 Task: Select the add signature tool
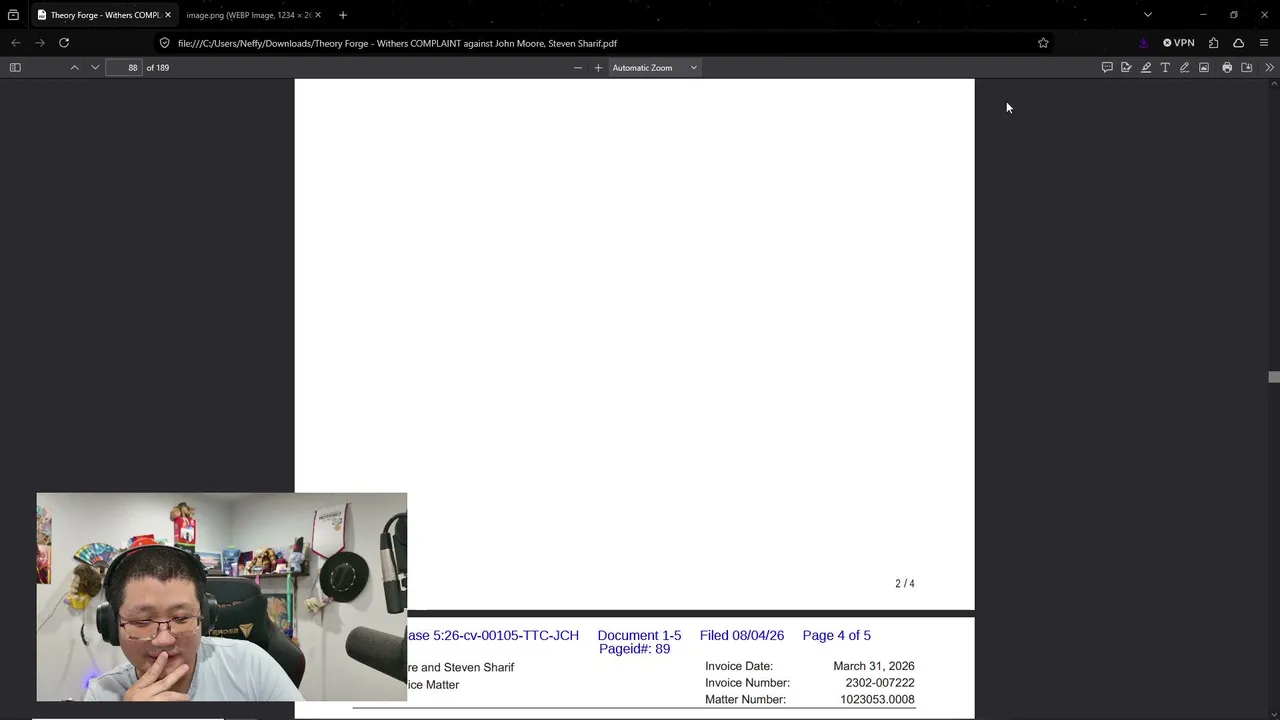(1126, 67)
